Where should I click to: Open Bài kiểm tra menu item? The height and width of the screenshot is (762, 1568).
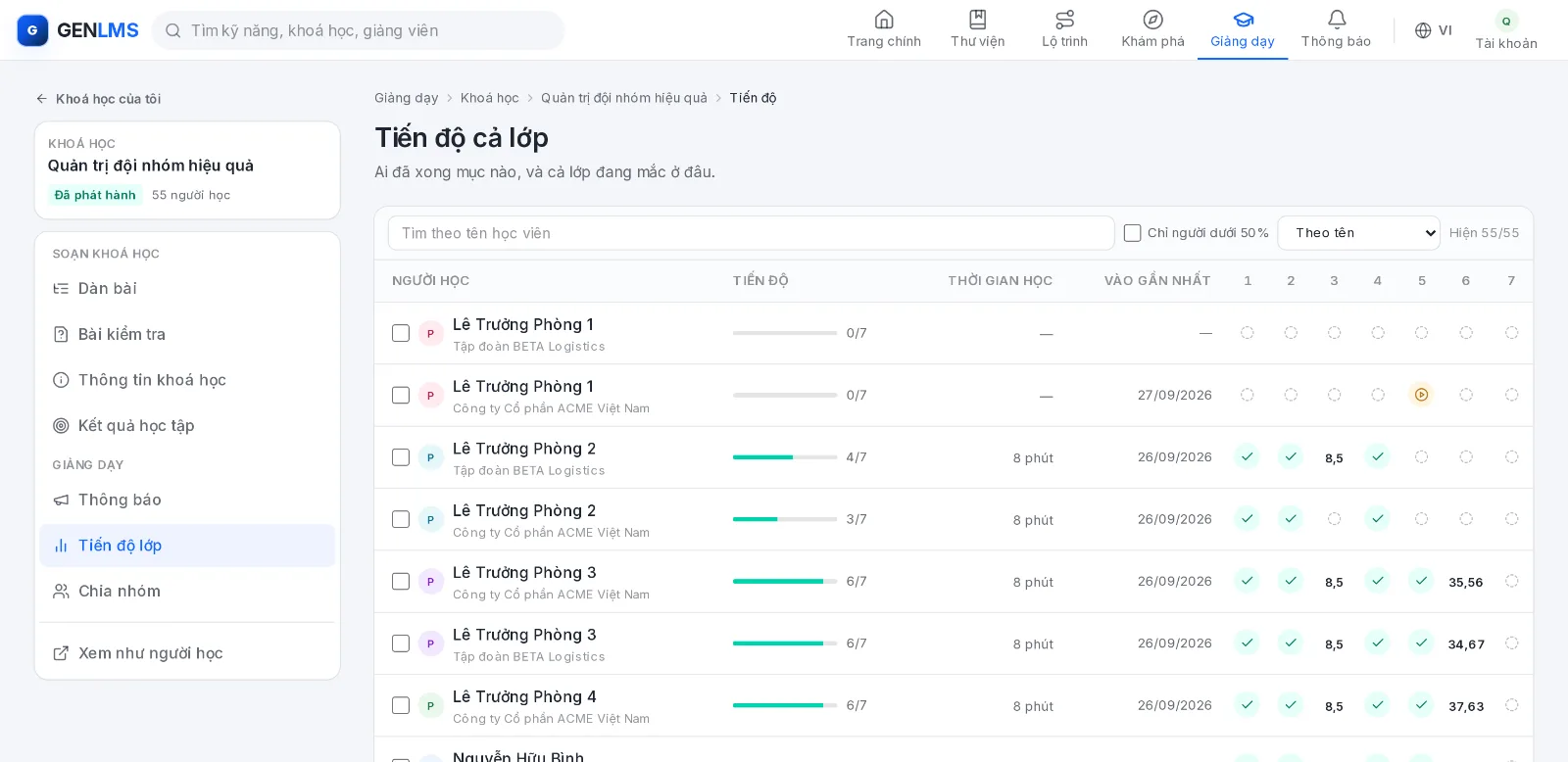point(187,335)
